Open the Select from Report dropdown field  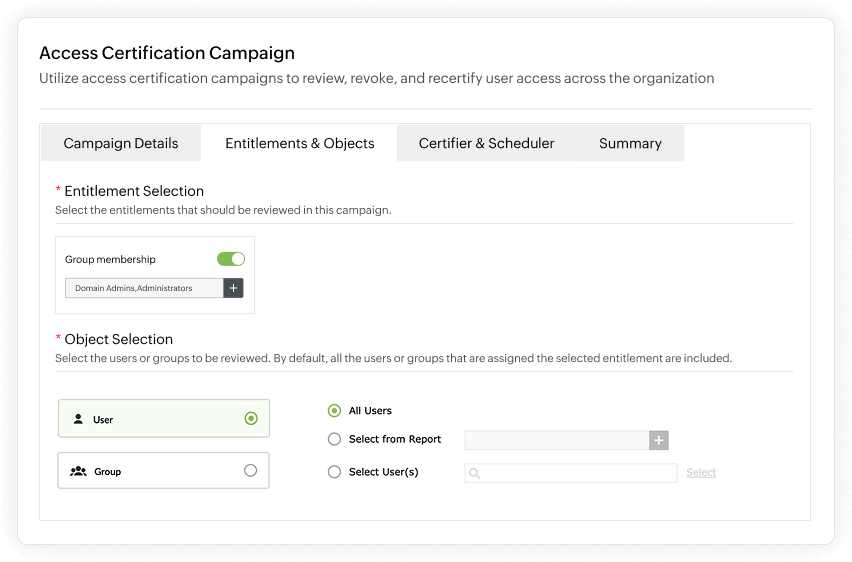point(556,440)
